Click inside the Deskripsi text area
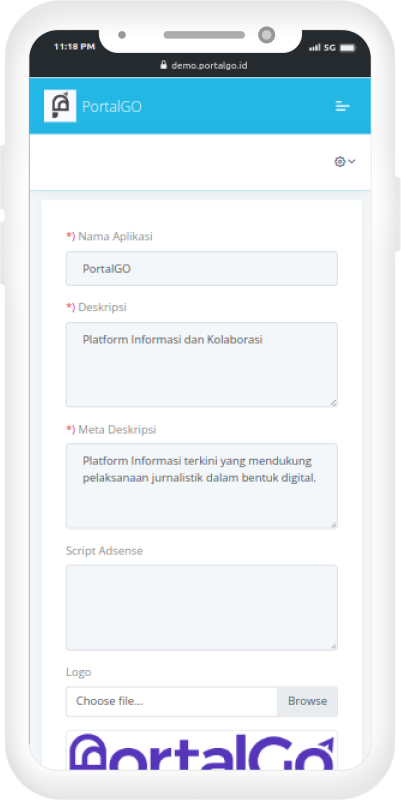Image resolution: width=401 pixels, height=800 pixels. click(x=202, y=364)
